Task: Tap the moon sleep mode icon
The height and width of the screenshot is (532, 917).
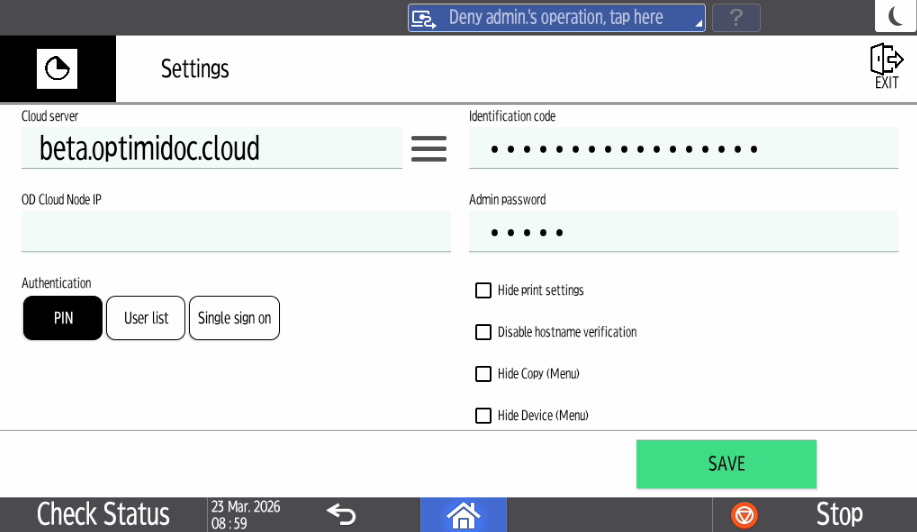Action: pos(896,16)
